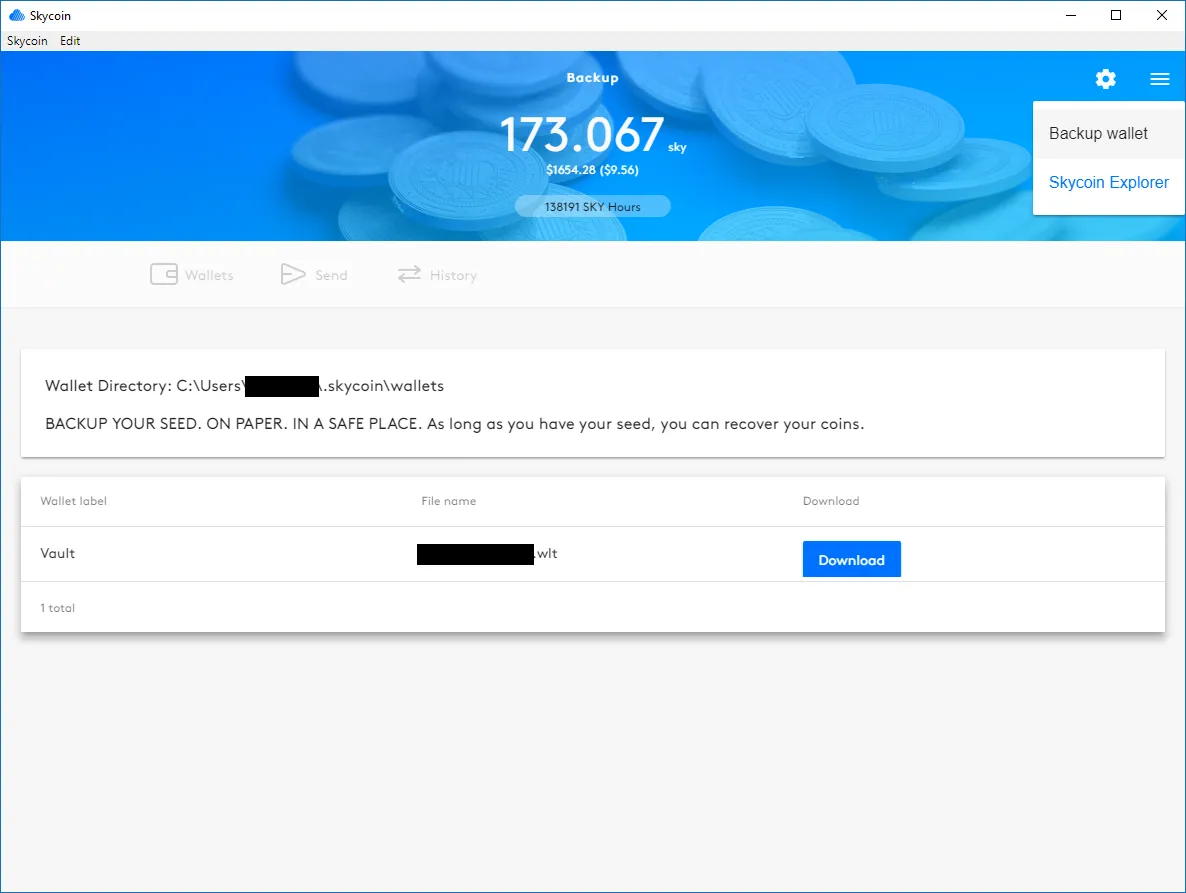Click the .wlt file name cell
1186x893 pixels.
click(x=487, y=553)
